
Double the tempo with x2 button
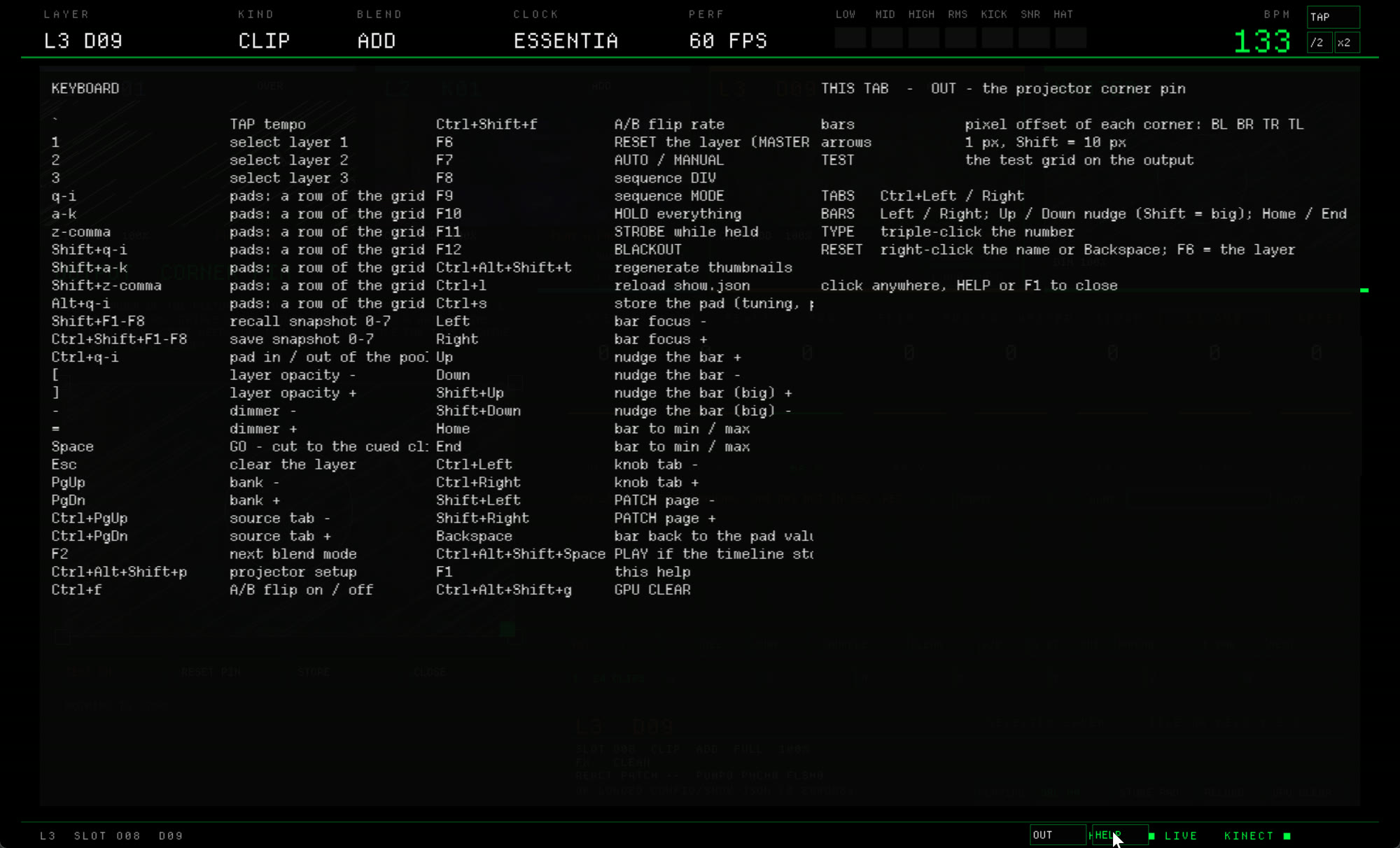[x=1347, y=43]
